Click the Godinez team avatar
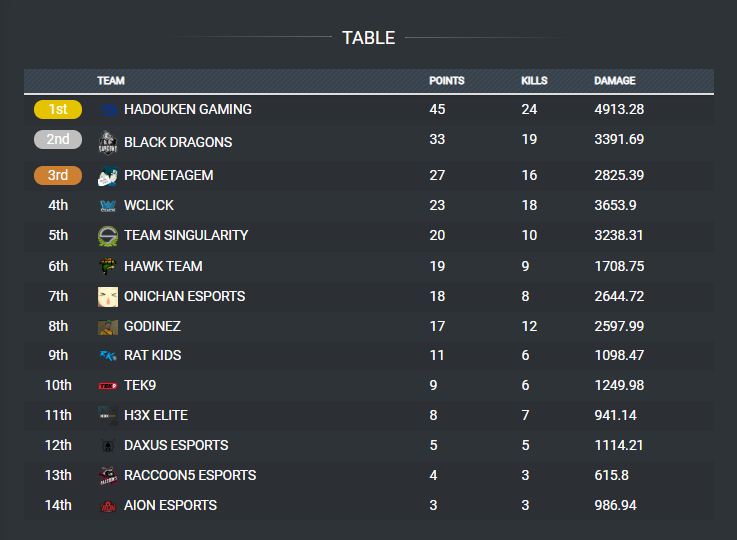Viewport: 737px width, 540px height. coord(108,327)
